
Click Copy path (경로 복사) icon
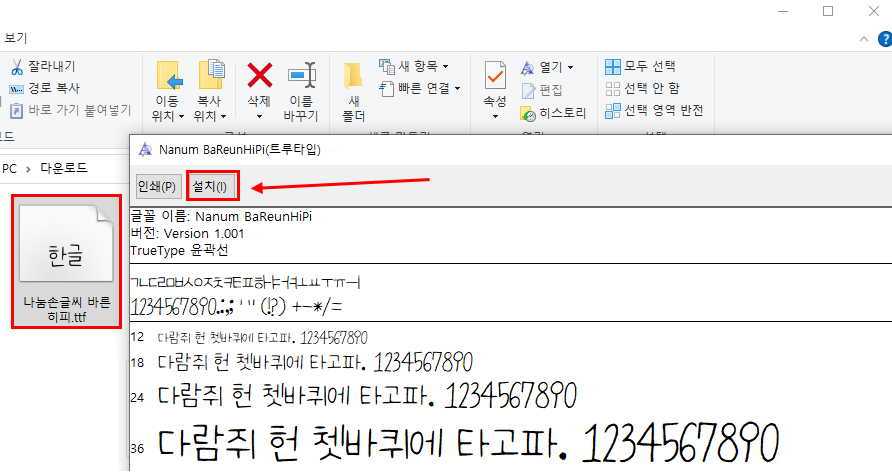click(x=16, y=89)
